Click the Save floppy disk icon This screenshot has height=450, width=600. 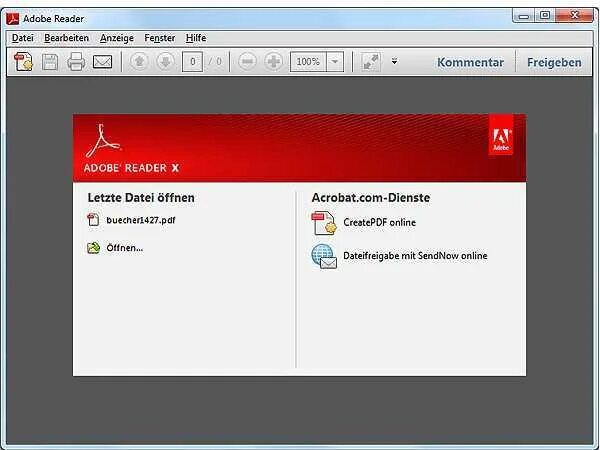(x=50, y=62)
